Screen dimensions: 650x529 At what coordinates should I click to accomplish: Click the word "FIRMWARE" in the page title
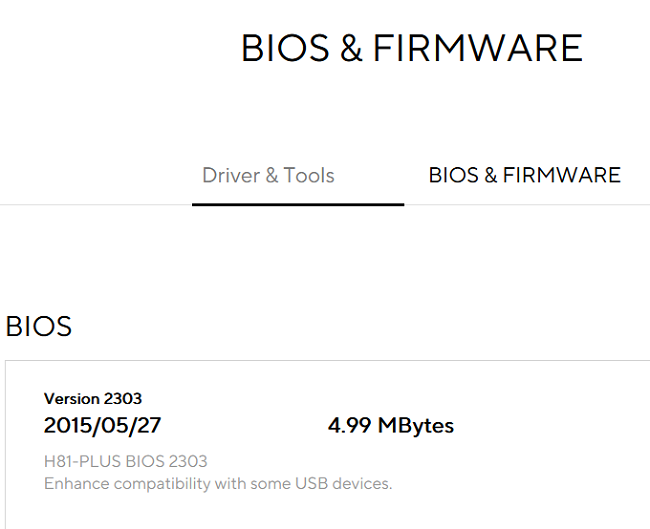[x=477, y=48]
